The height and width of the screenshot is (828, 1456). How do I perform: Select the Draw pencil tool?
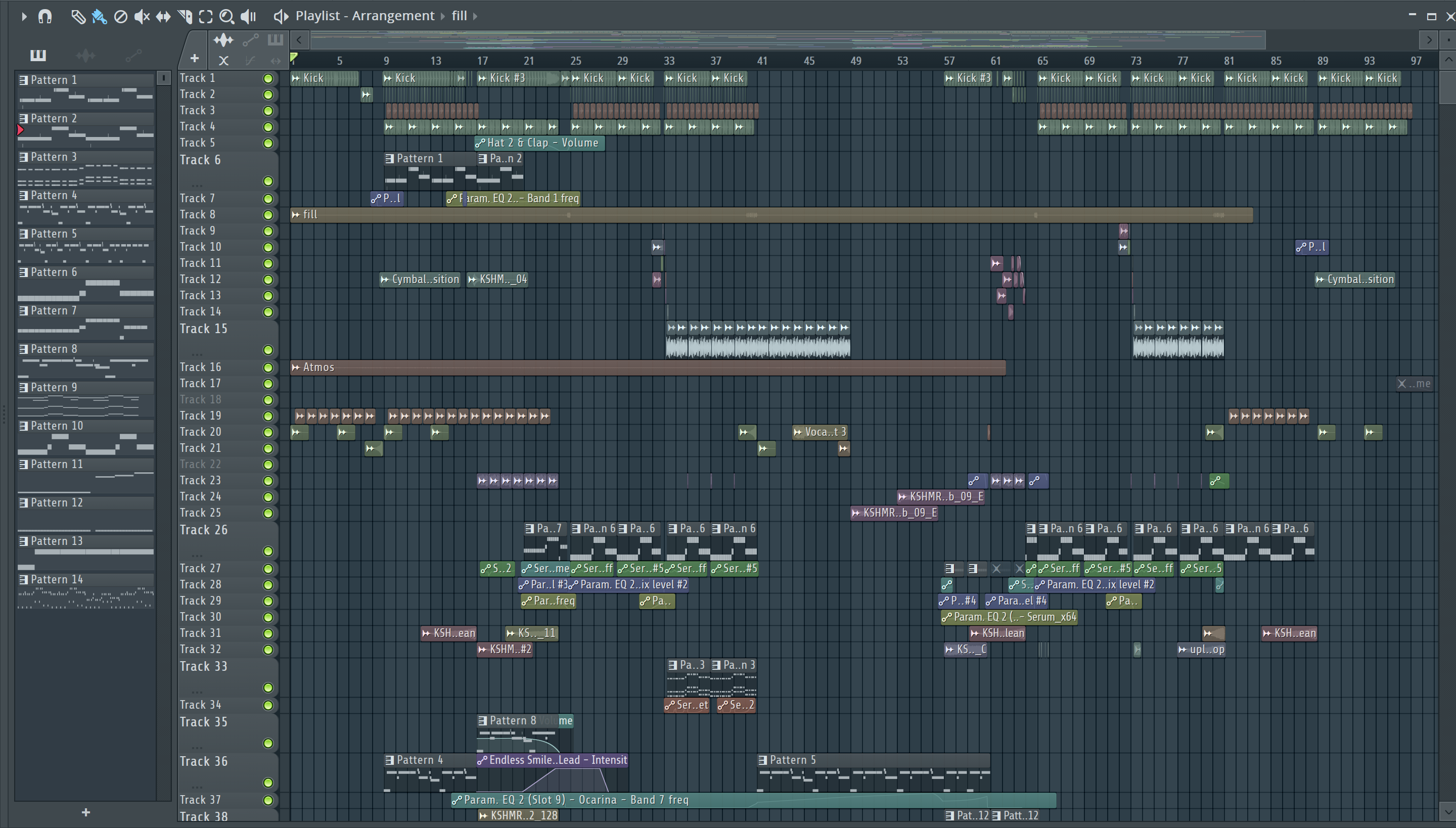[78, 17]
